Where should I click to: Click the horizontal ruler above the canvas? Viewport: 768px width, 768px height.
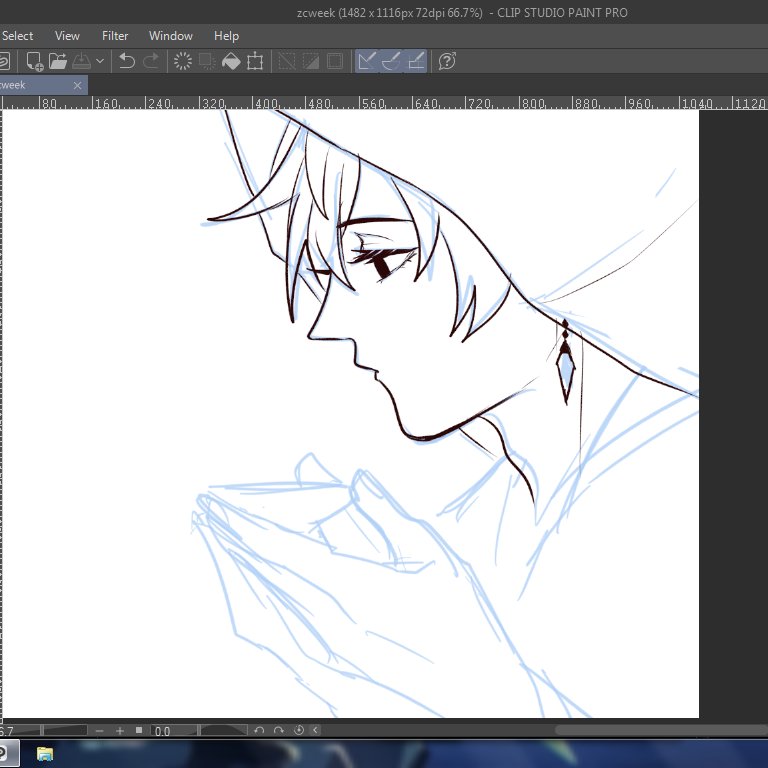click(x=384, y=103)
